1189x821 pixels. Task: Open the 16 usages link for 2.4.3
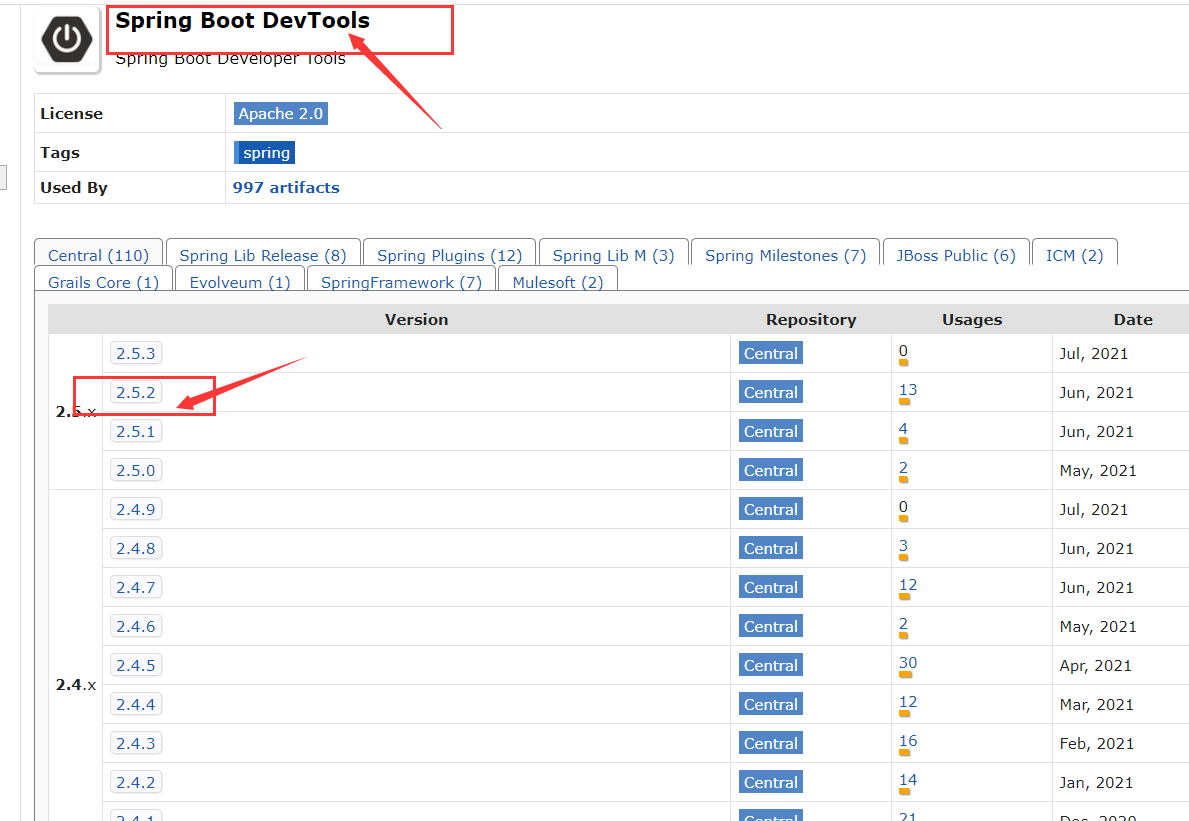(x=908, y=741)
